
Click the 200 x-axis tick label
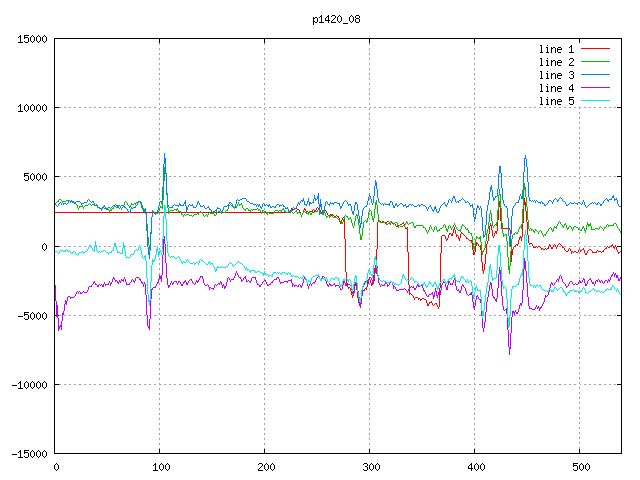pos(265,467)
